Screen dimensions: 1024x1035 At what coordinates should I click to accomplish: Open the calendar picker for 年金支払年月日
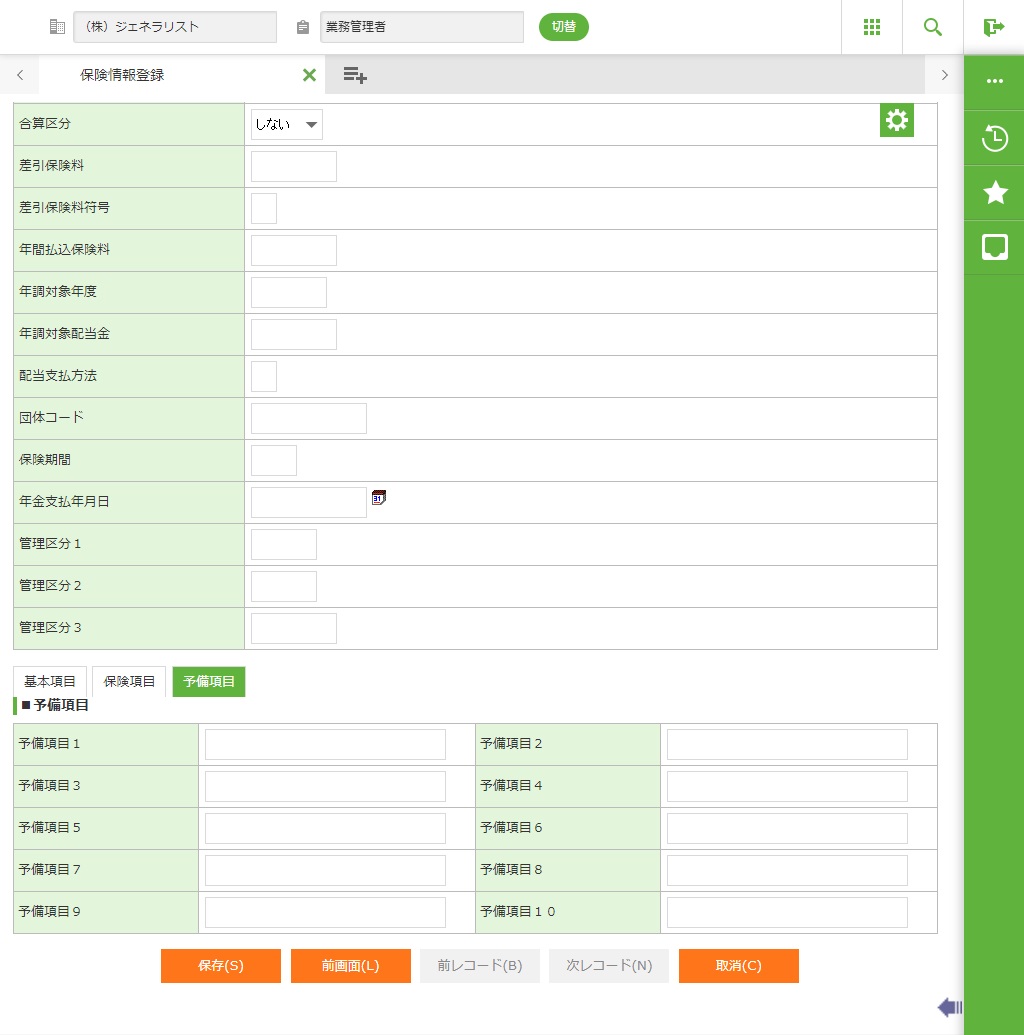(378, 498)
